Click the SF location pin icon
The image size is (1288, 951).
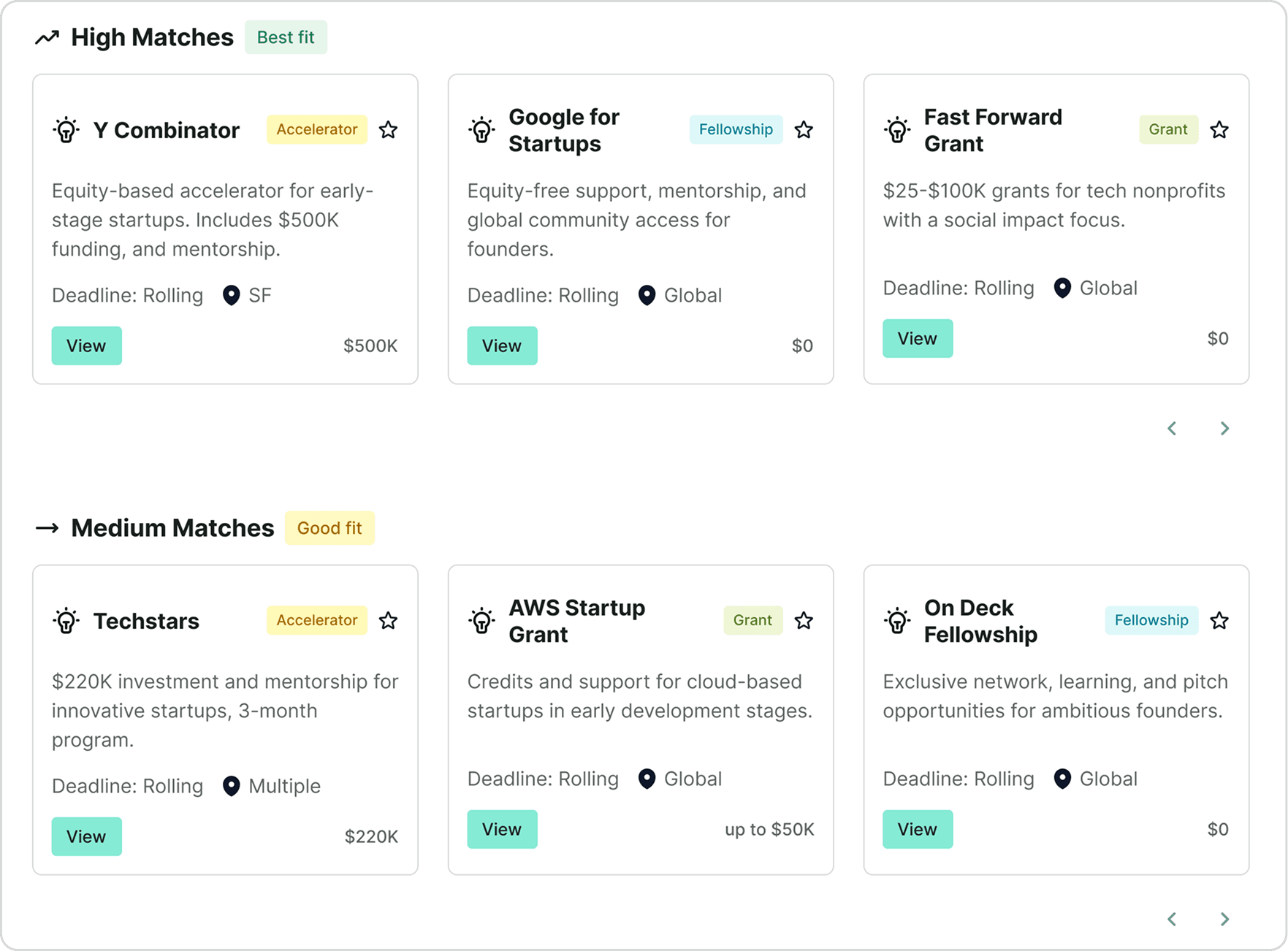pyautogui.click(x=231, y=295)
